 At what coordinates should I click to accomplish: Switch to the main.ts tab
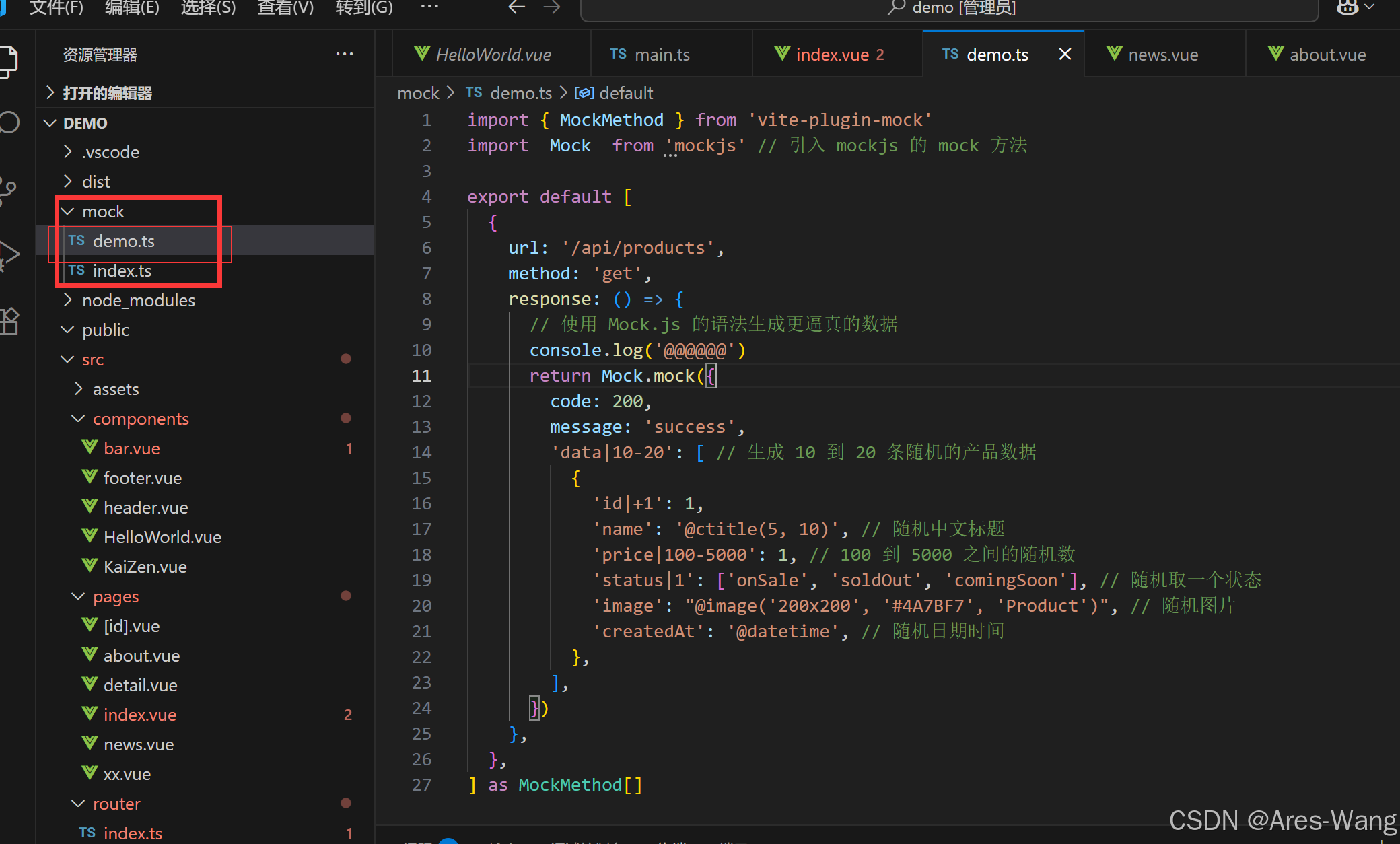click(671, 55)
